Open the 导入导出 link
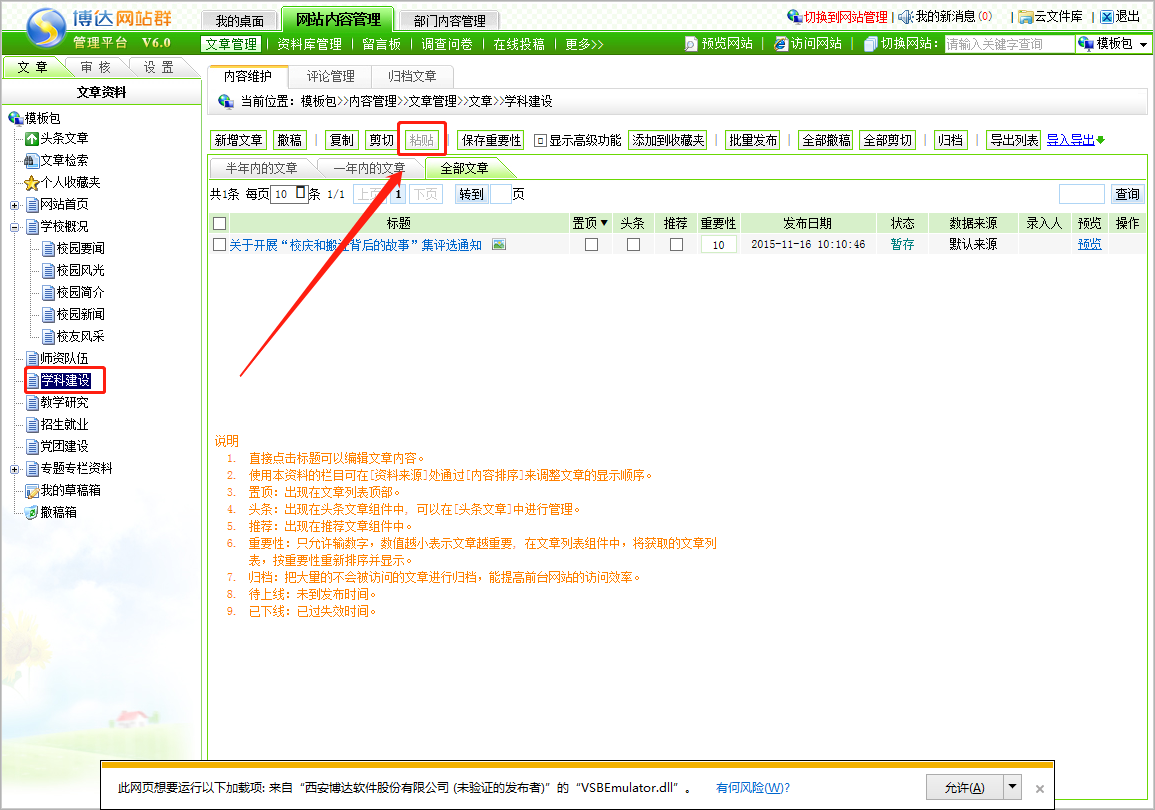 pos(1070,140)
